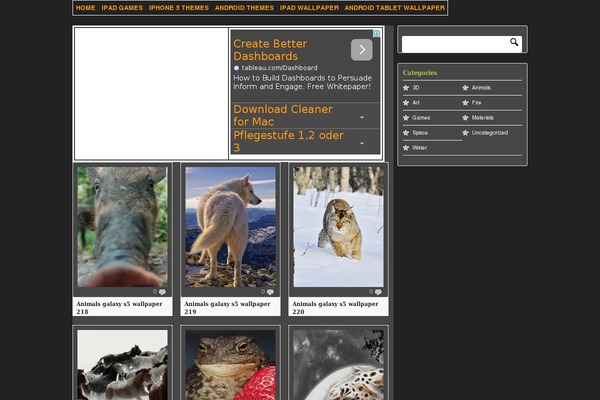Click the star icon beside 3D category
600x400 pixels.
tap(406, 88)
